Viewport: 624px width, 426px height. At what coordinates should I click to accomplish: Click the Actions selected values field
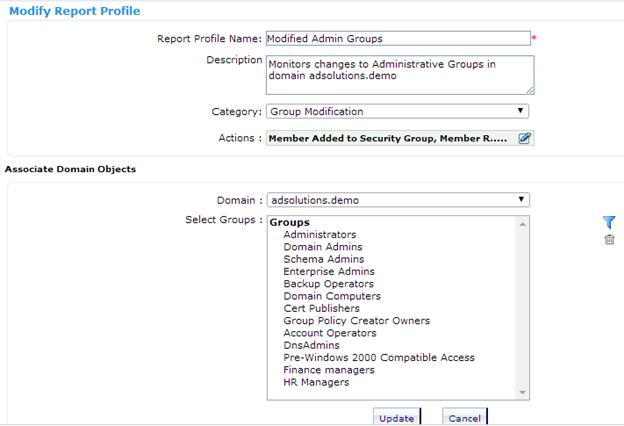coord(392,138)
